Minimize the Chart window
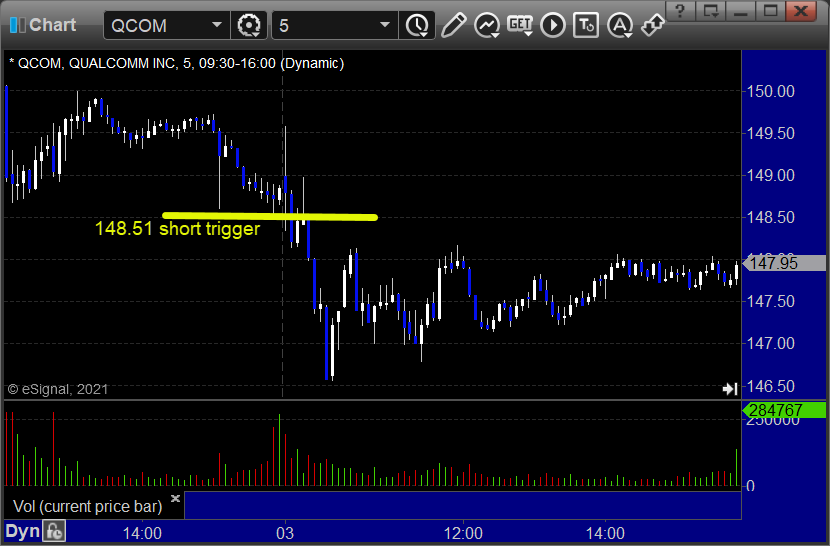830x546 pixels. pyautogui.click(x=741, y=11)
